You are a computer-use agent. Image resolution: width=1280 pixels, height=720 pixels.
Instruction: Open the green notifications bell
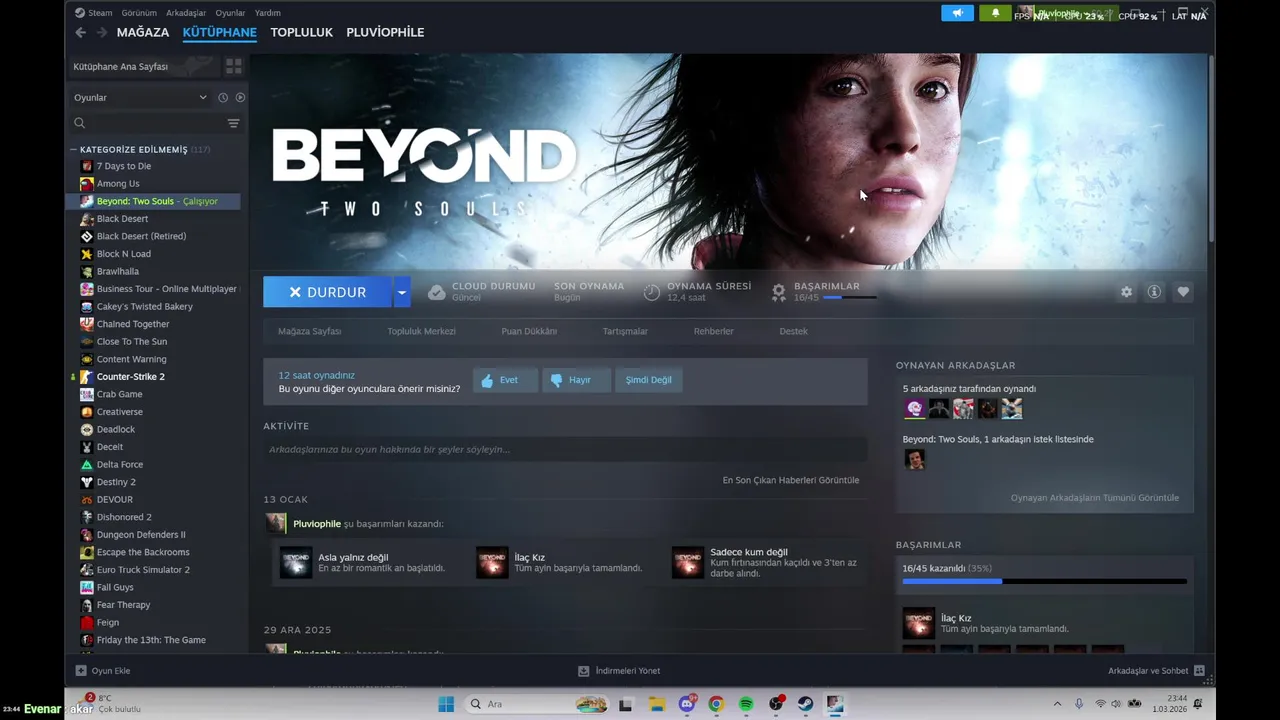[x=995, y=13]
